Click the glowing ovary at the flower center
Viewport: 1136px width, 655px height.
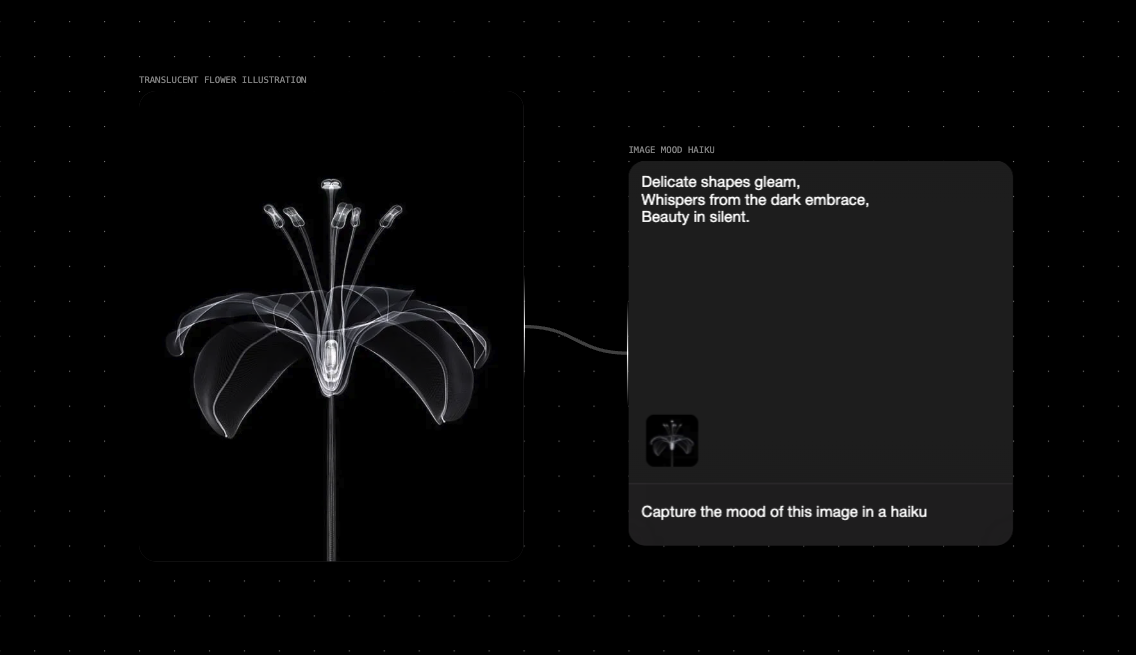coord(331,355)
